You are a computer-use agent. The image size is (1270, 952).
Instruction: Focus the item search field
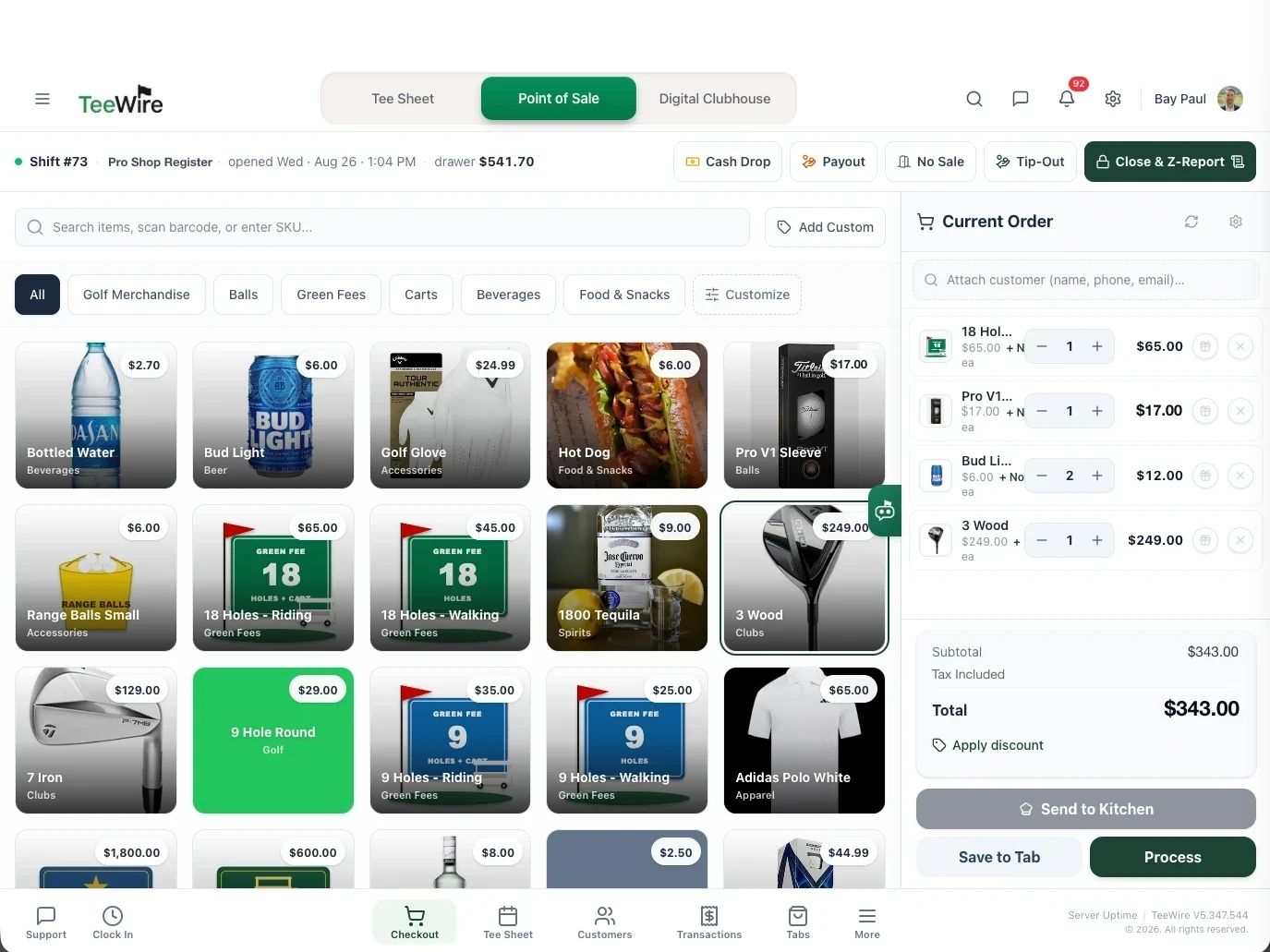(x=381, y=227)
